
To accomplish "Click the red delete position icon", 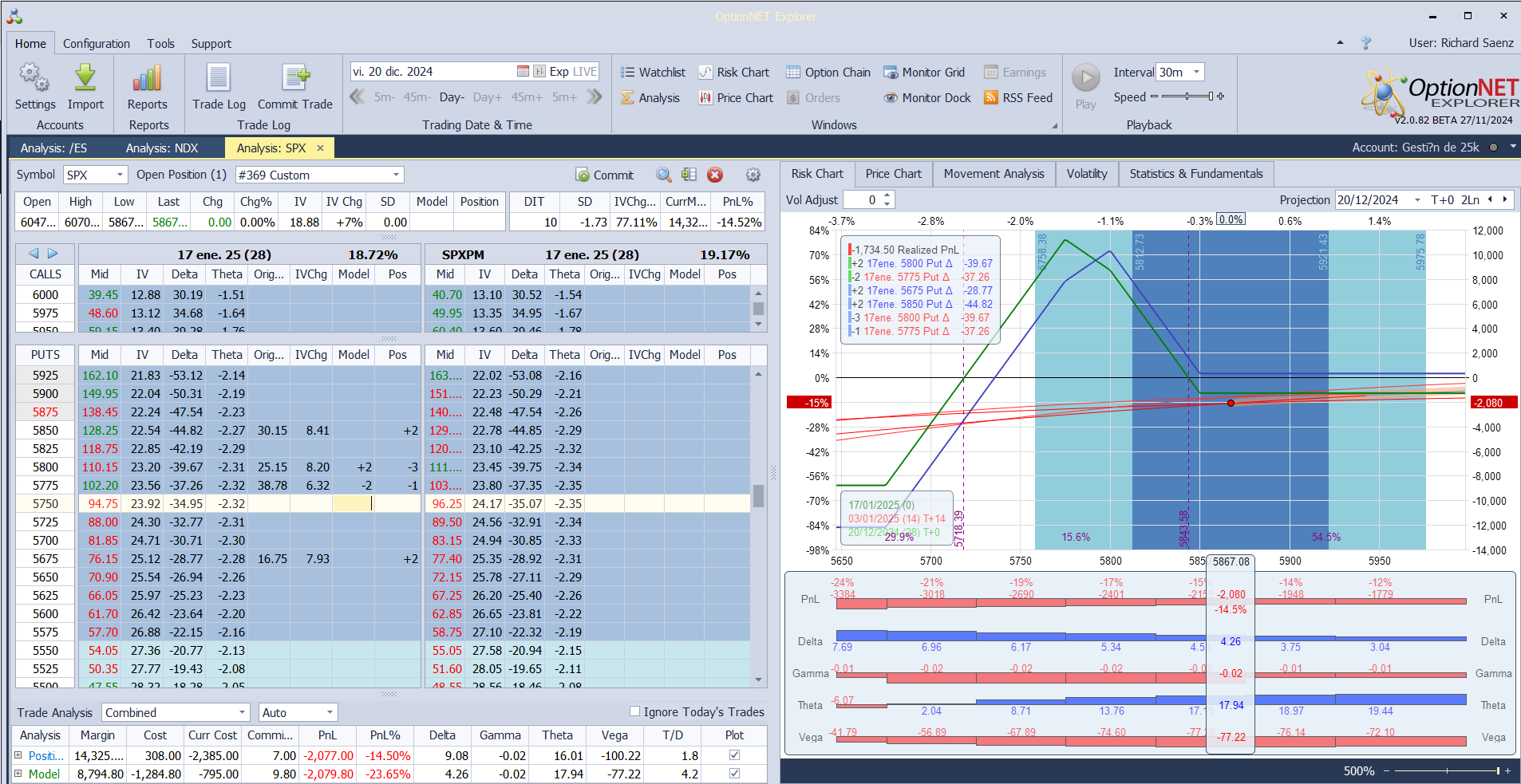I will [715, 175].
